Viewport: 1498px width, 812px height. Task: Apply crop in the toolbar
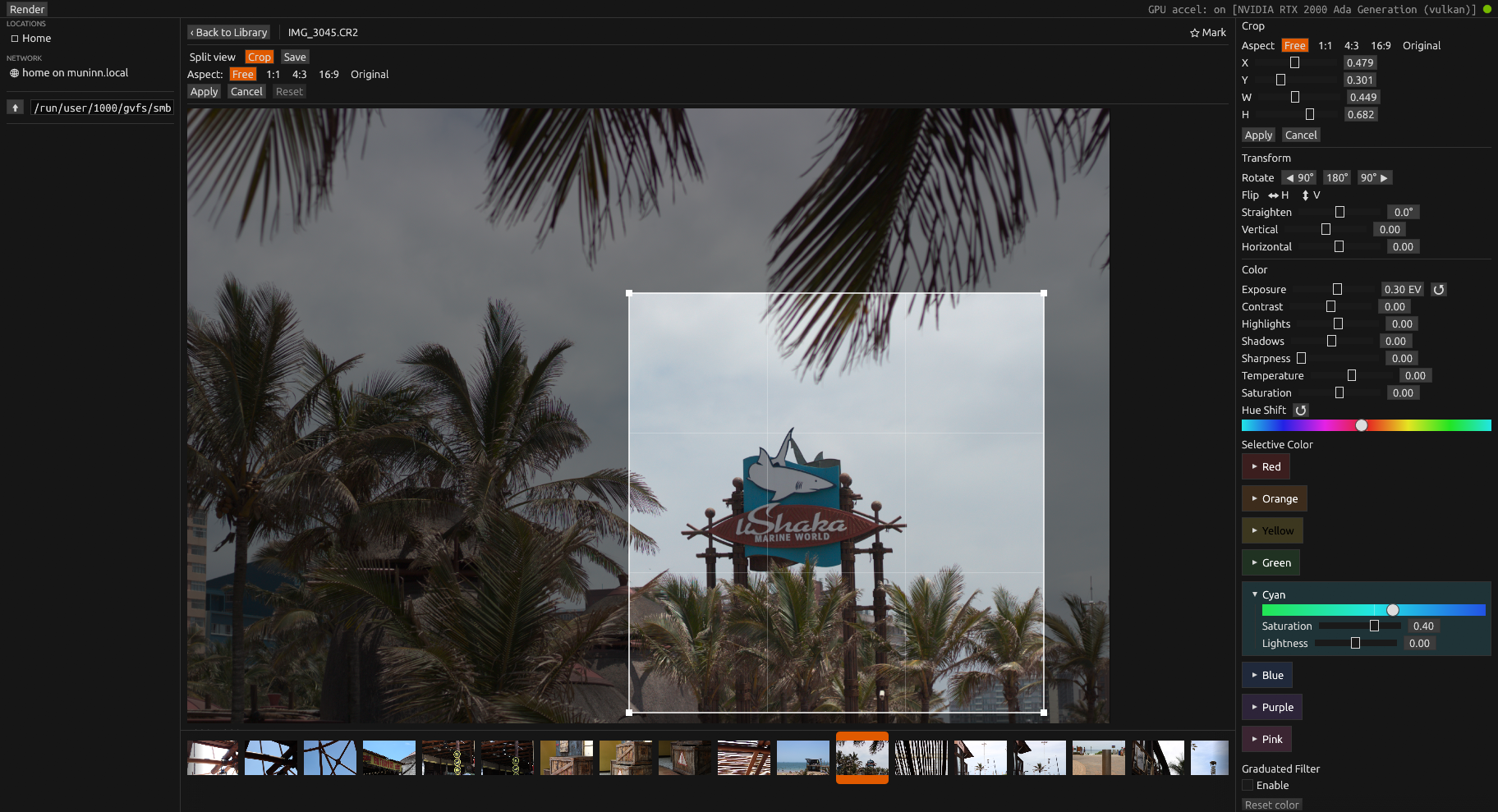pos(204,92)
